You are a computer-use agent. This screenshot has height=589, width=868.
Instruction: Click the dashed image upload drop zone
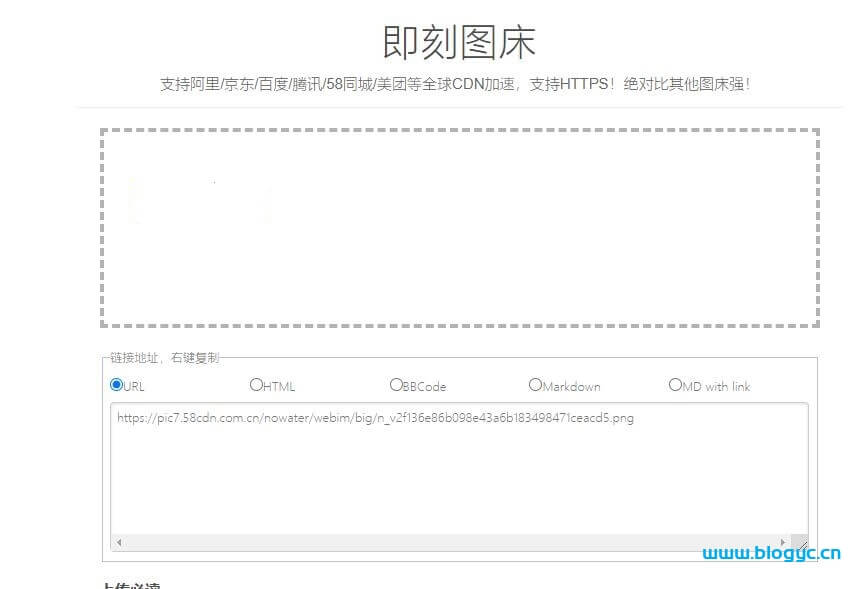point(459,228)
